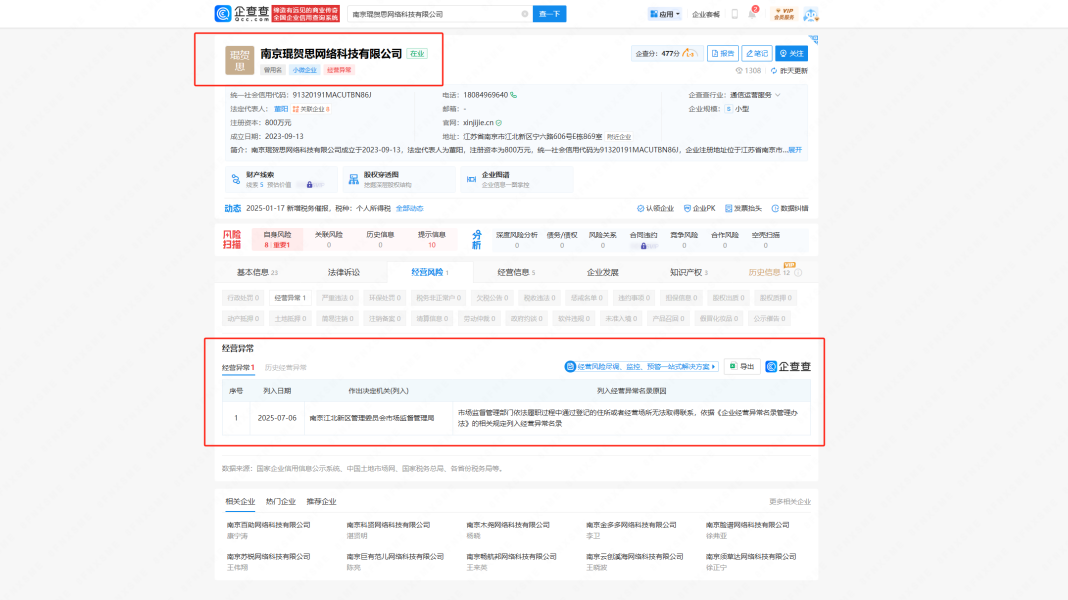
Task: Click 发票抬头 invoice icon
Action: tap(743, 208)
